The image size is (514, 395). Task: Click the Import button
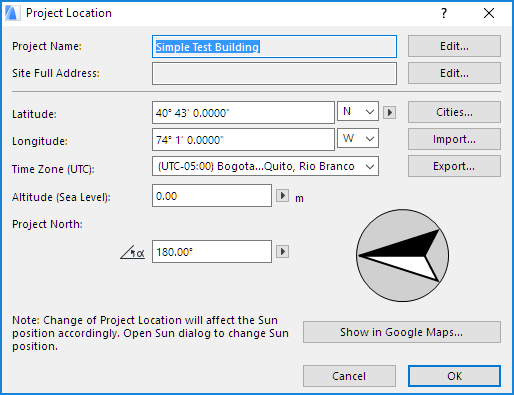pyautogui.click(x=454, y=139)
